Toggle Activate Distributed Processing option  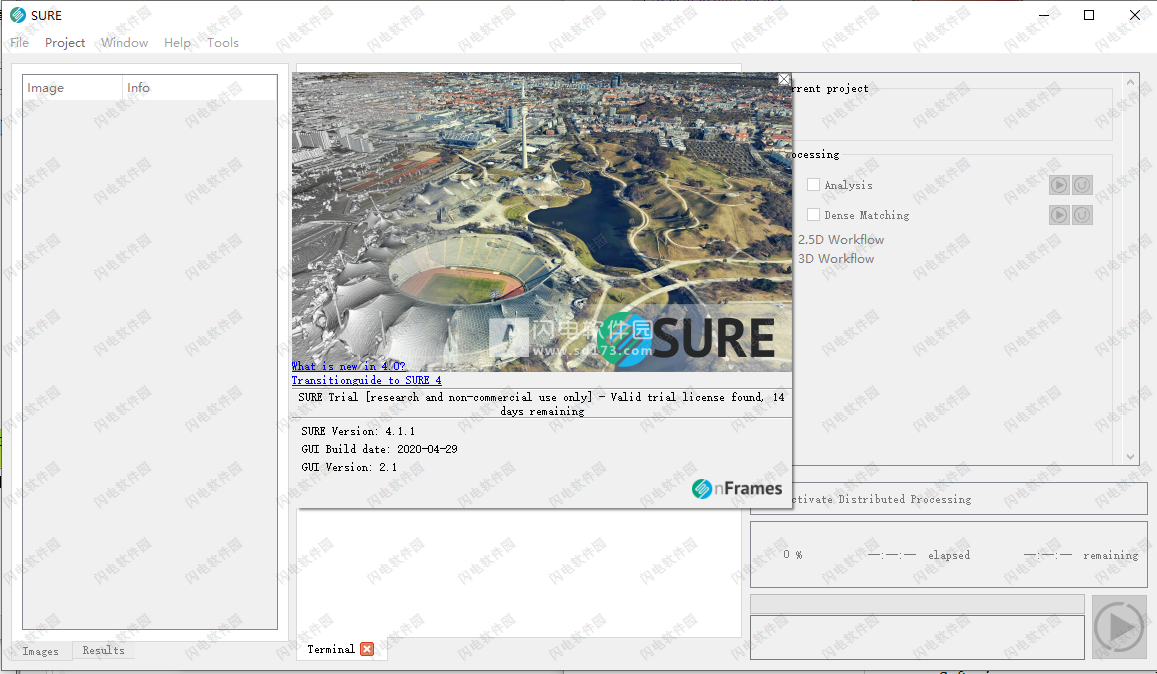(x=881, y=500)
